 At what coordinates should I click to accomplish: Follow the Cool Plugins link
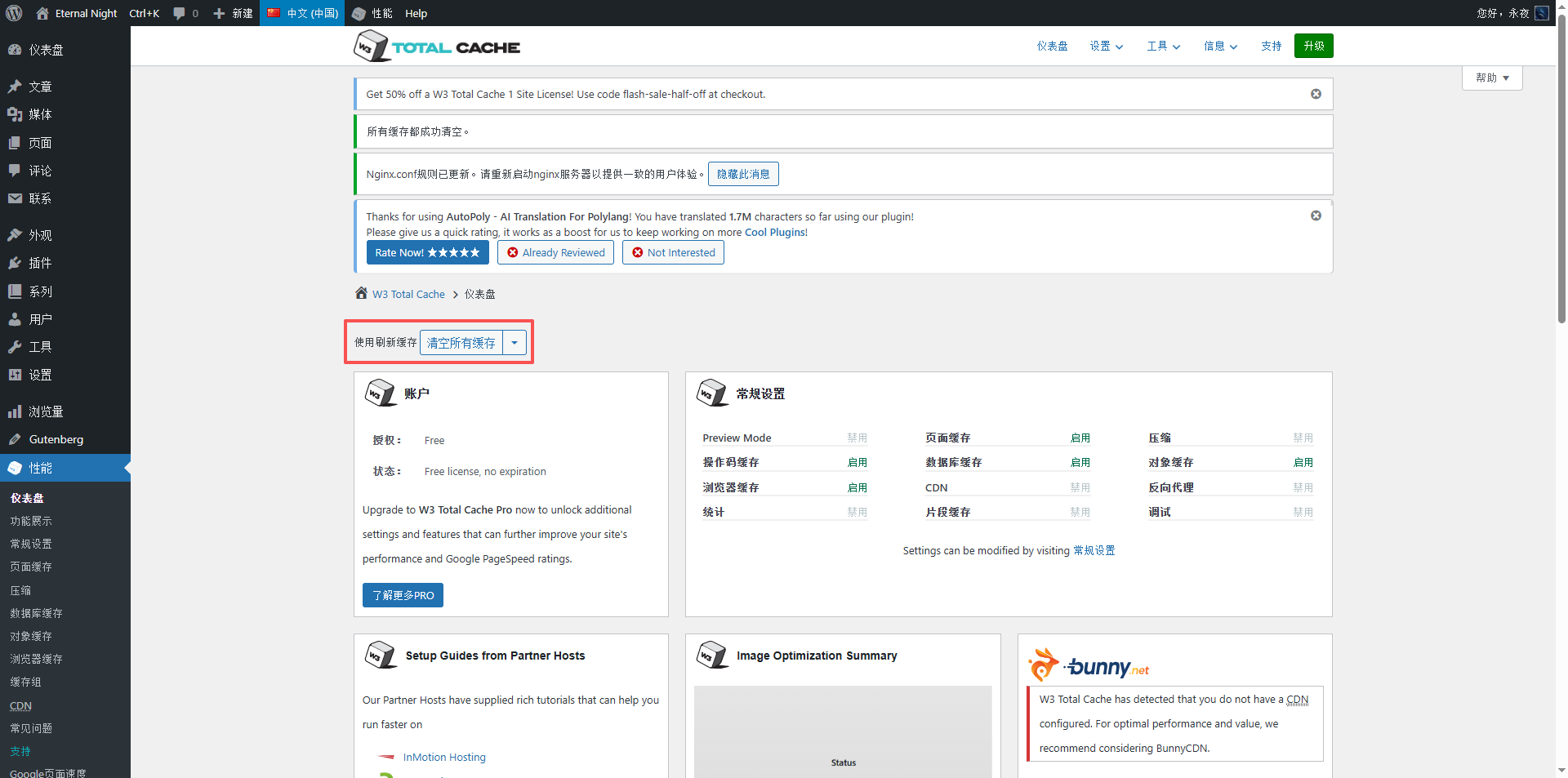775,232
